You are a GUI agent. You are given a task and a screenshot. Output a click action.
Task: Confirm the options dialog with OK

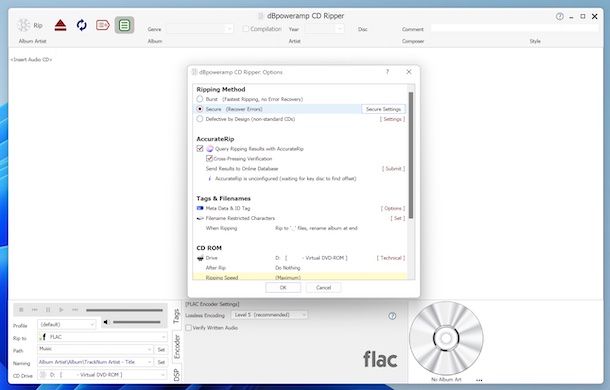click(283, 288)
